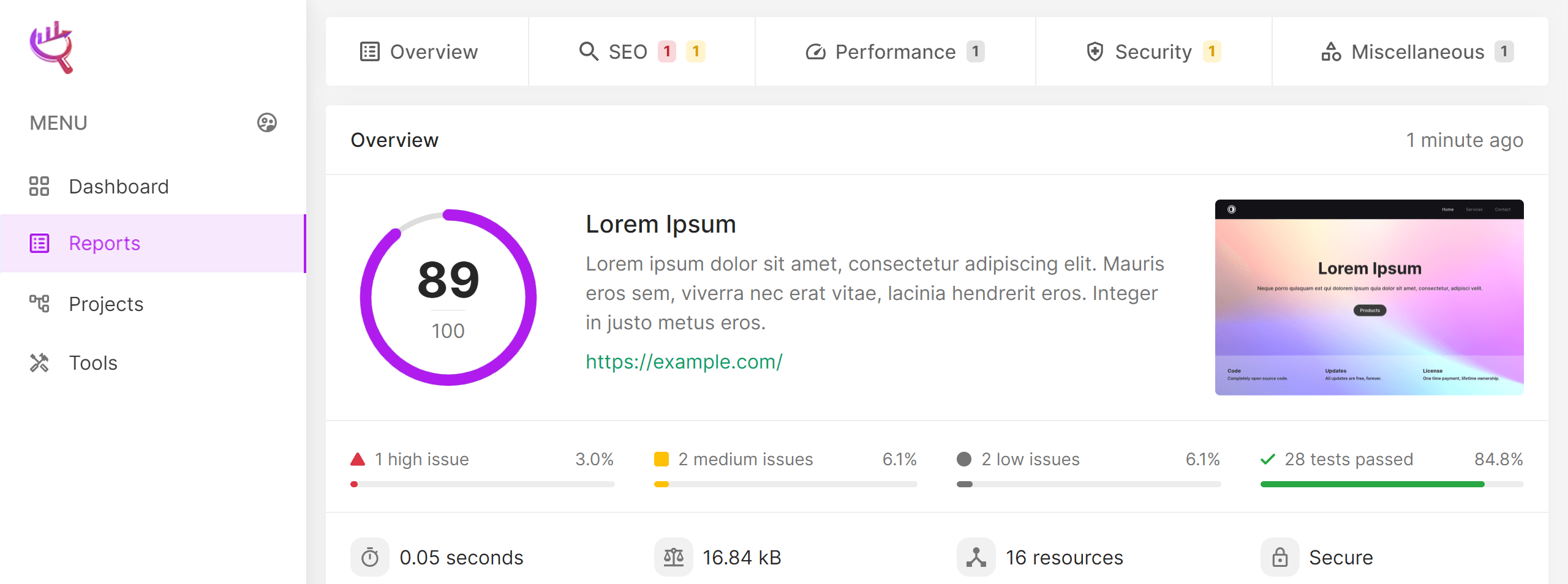1568x584 pixels.
Task: Click the purple 89 score progress ring
Action: tap(449, 296)
